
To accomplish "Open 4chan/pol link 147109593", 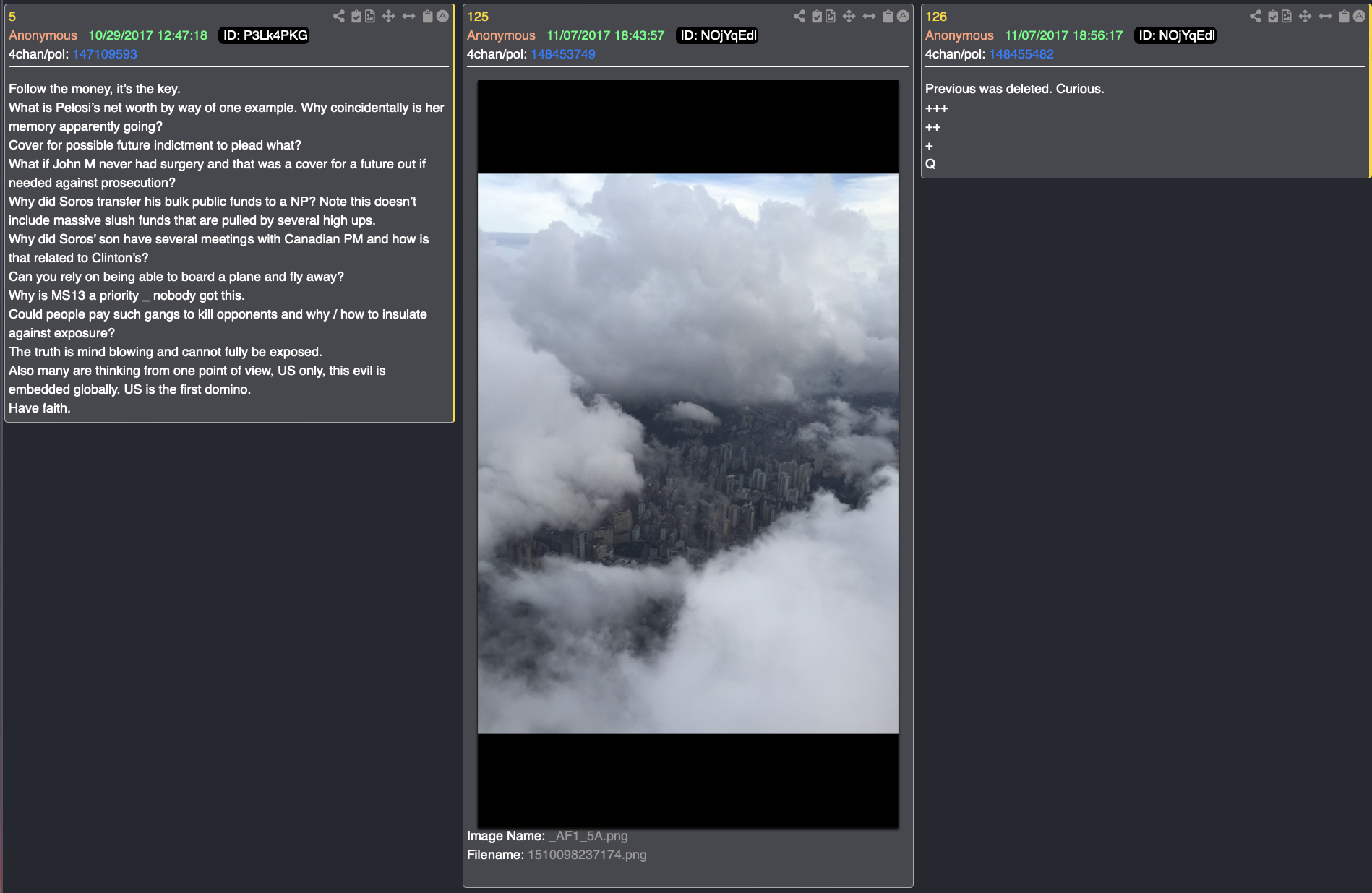I will pos(105,54).
